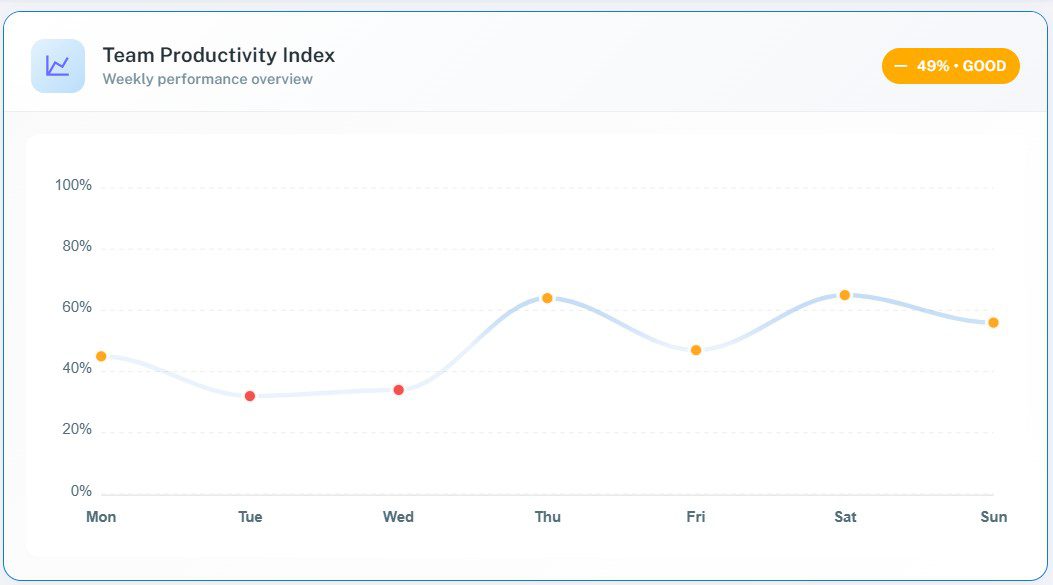
Task: Click the 60% y-axis label
Action: [x=77, y=308]
